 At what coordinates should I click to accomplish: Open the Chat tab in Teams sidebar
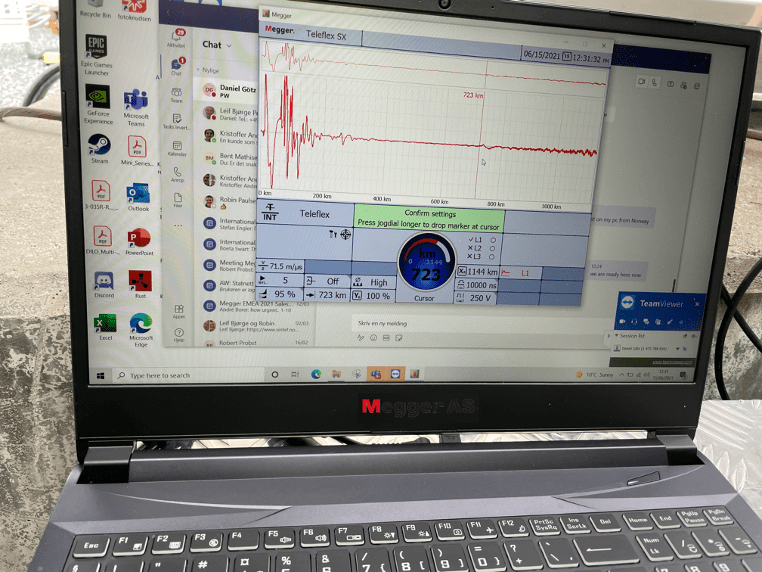(x=176, y=65)
